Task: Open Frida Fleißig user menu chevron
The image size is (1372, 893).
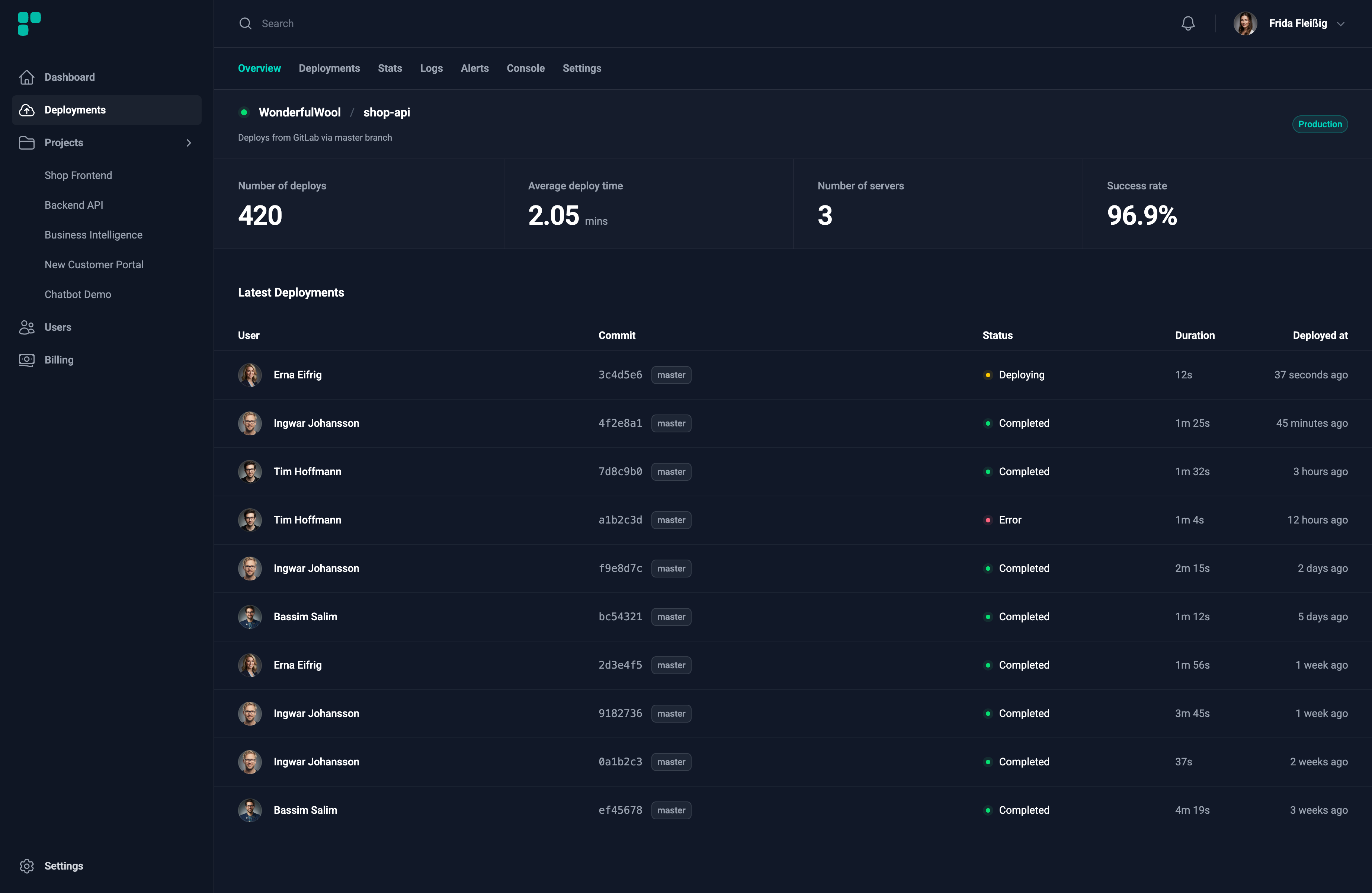Action: (x=1340, y=24)
